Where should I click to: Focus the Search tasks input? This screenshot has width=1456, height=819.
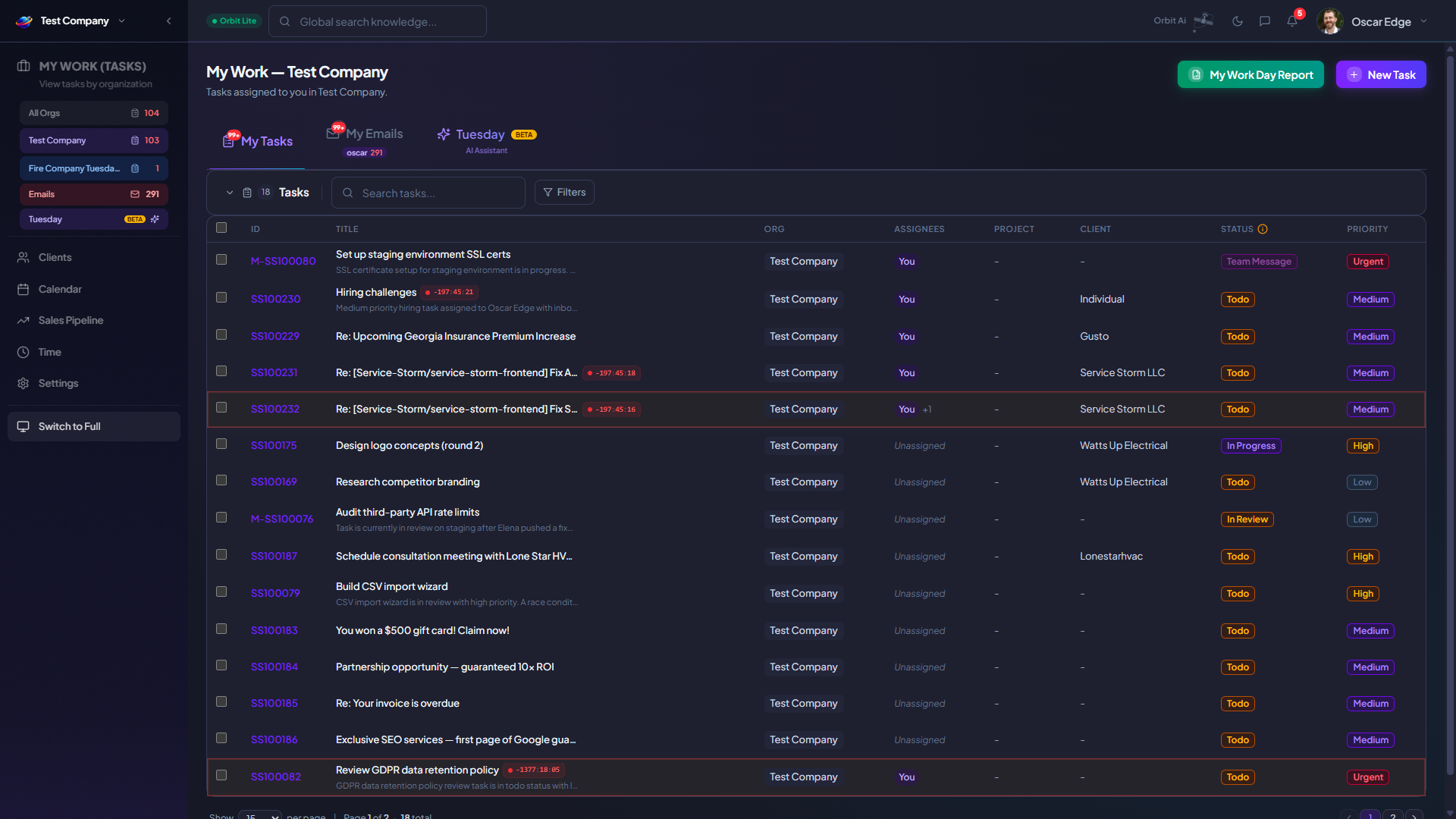click(x=428, y=193)
